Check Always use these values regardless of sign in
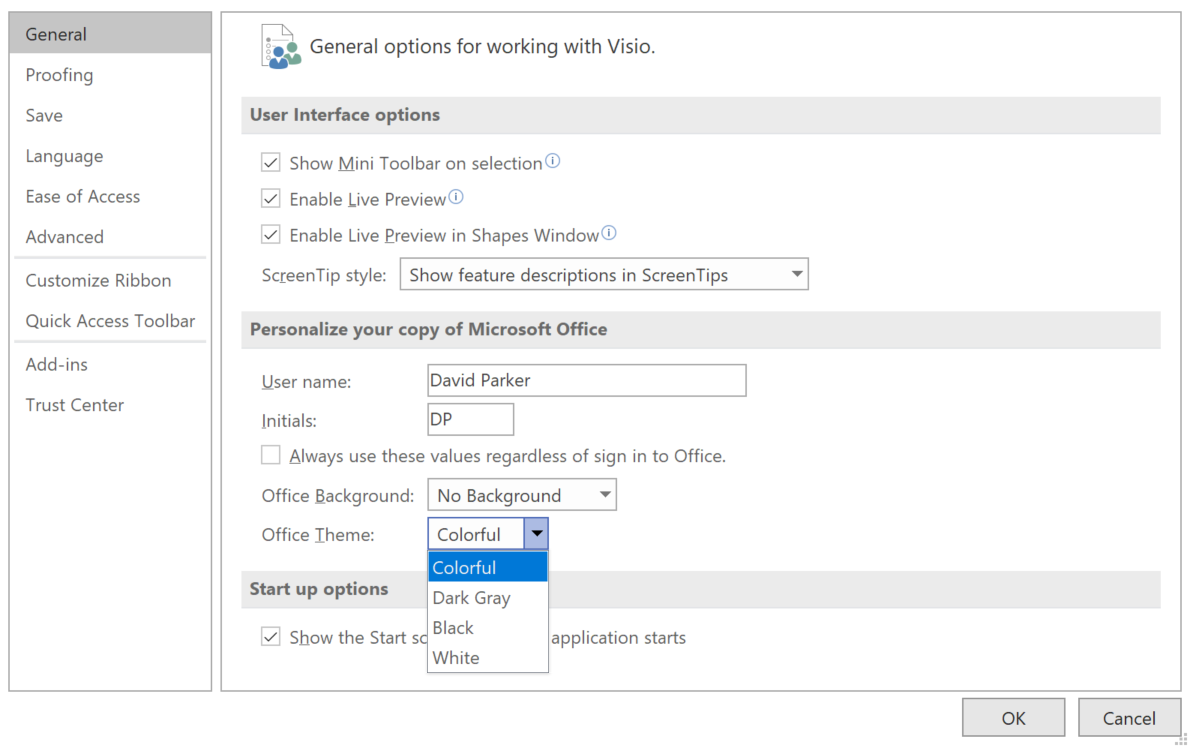The width and height of the screenshot is (1190, 748). (270, 454)
